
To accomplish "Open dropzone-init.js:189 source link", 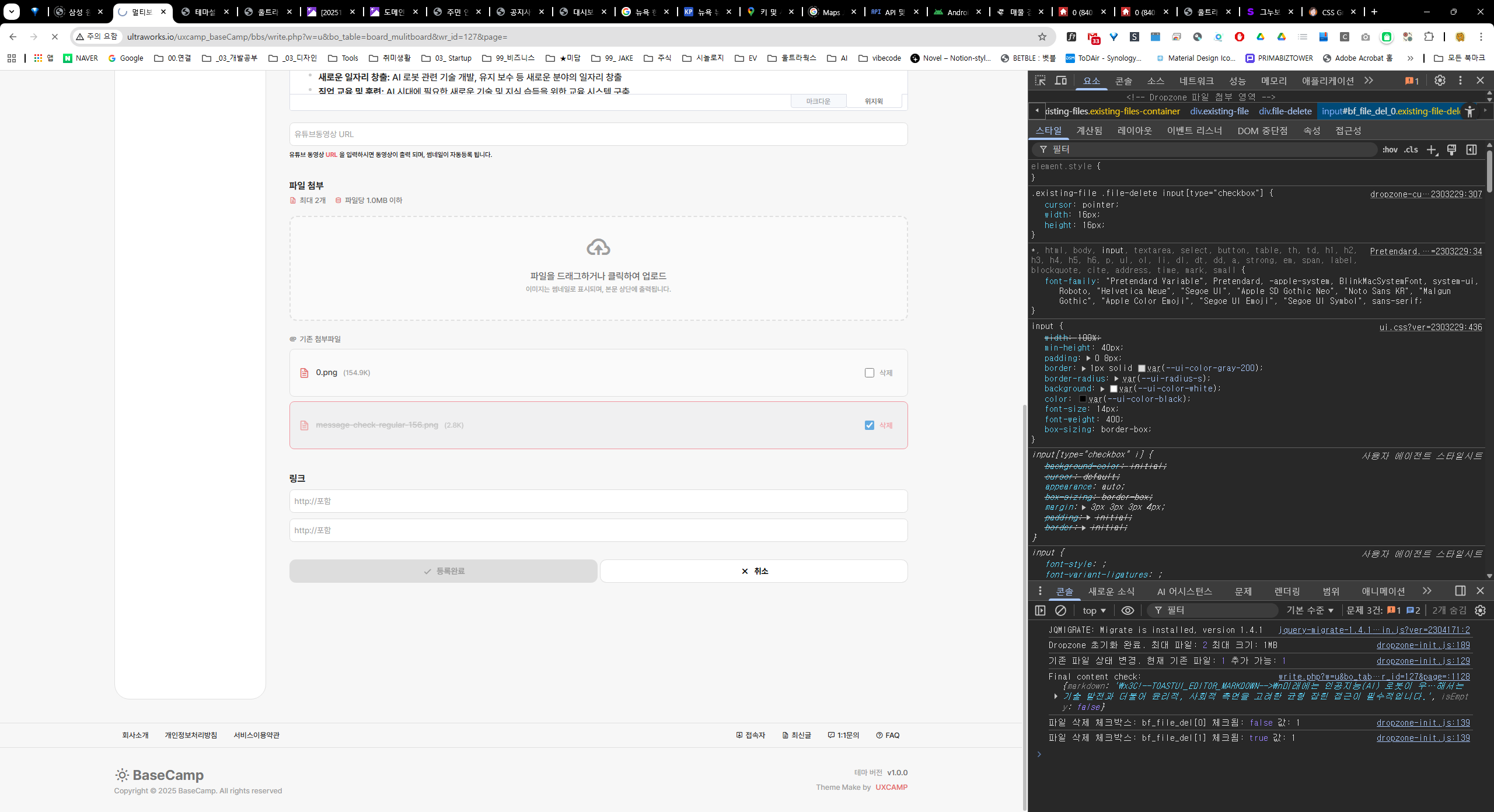I will (1423, 645).
